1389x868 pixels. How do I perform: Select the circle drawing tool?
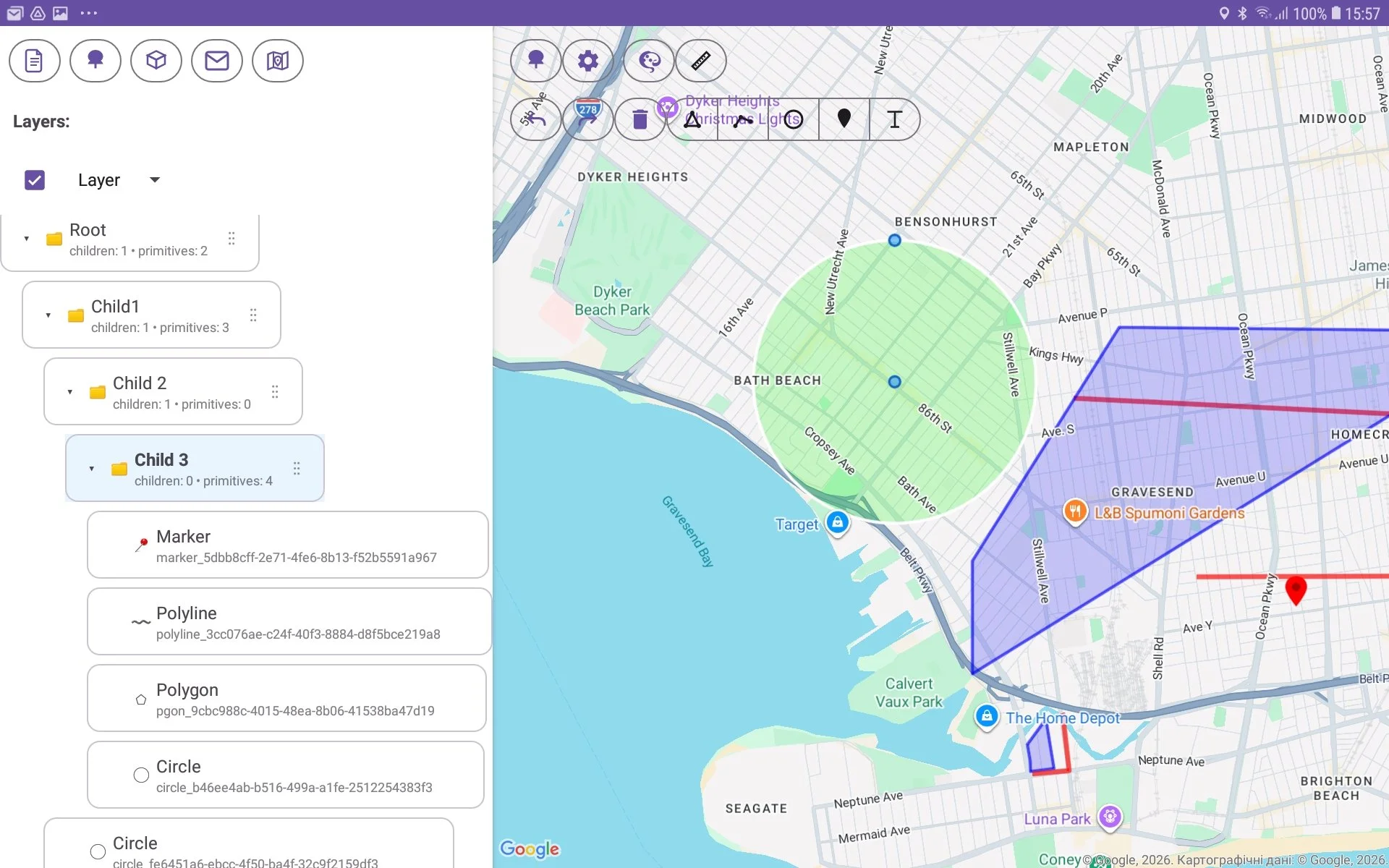(794, 119)
